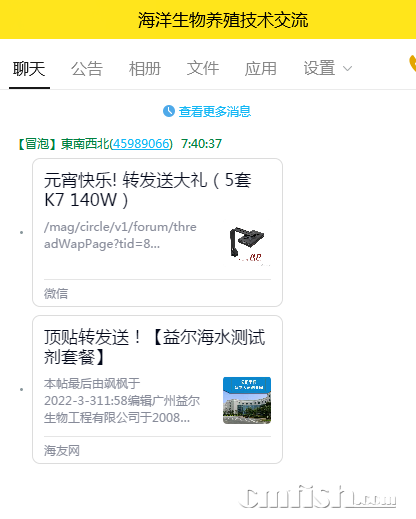Click the 本帖最后由飒枫于 description text
The width and height of the screenshot is (416, 519).
[x=122, y=400]
